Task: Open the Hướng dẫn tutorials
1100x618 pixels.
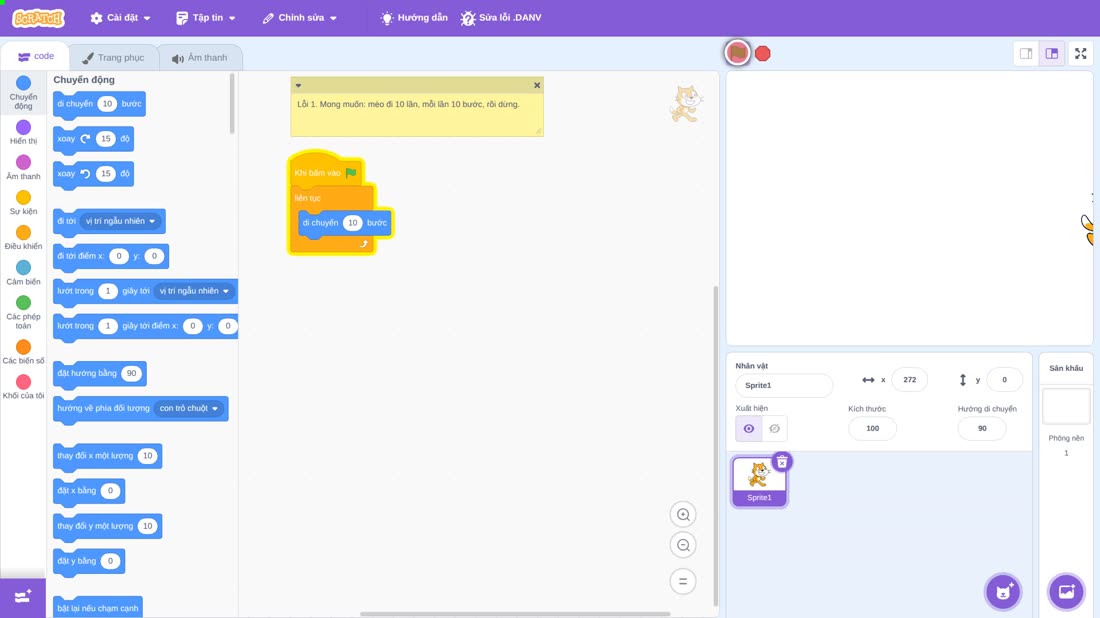Action: pyautogui.click(x=414, y=18)
